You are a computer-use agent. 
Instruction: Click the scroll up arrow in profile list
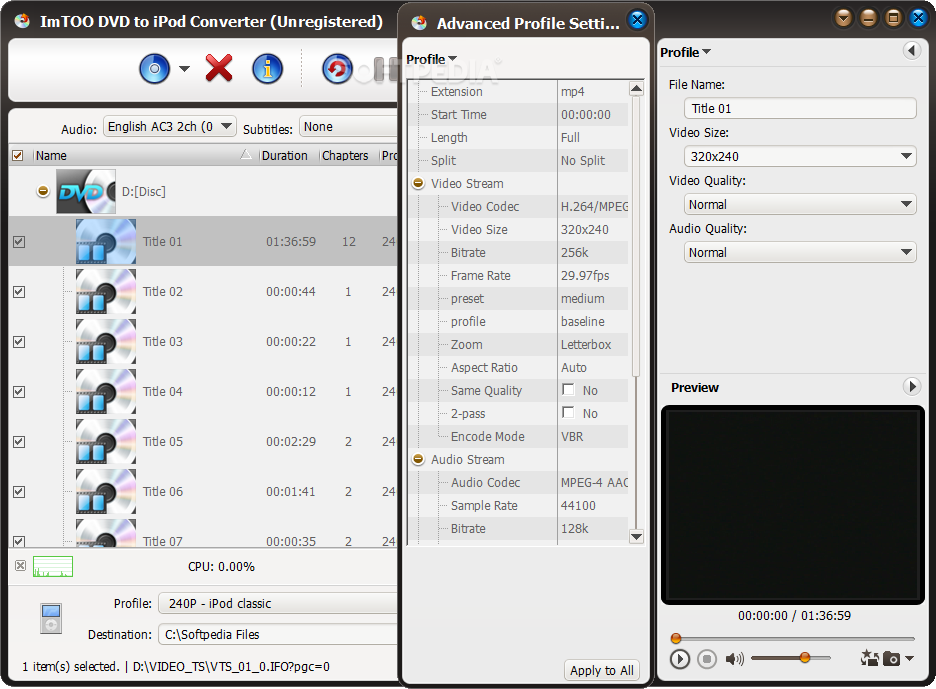point(636,89)
